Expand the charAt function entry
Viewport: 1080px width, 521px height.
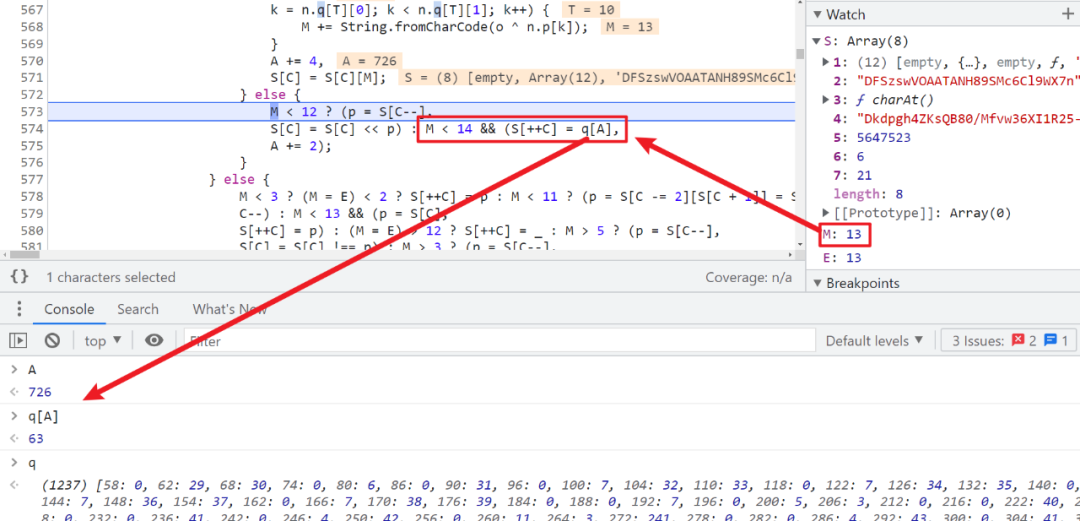827,100
